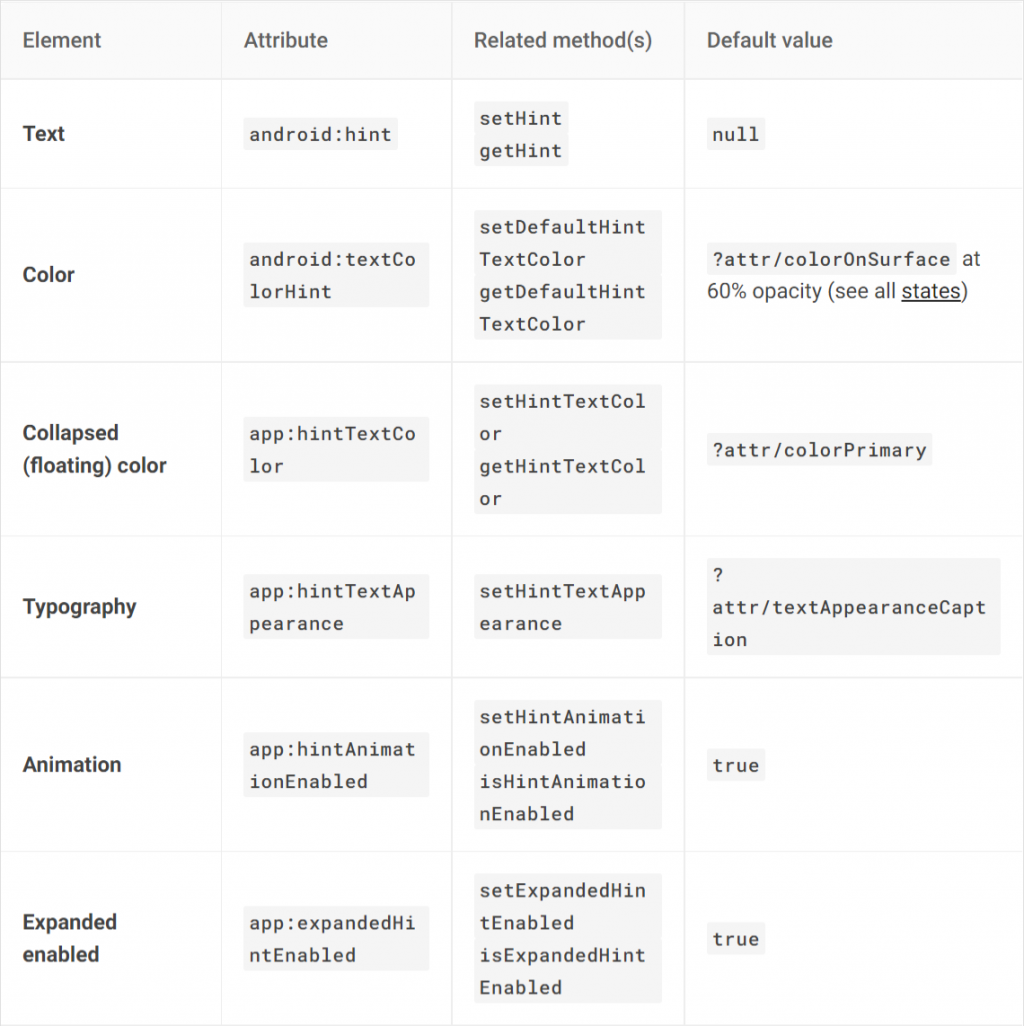This screenshot has width=1024, height=1026.
Task: Select the android:hint attribute code
Action: [x=320, y=134]
